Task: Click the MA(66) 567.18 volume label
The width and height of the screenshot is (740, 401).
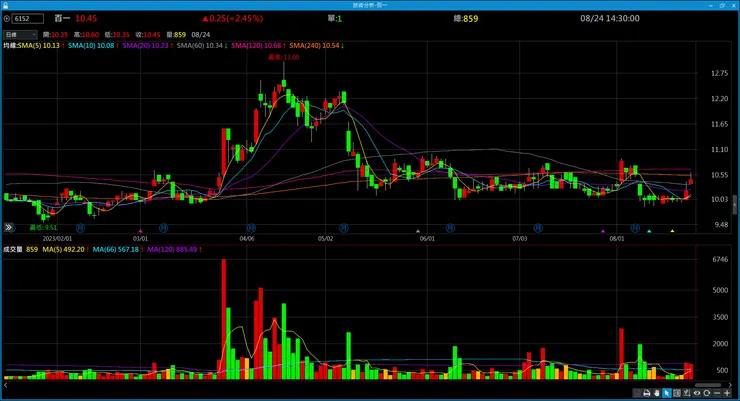Action: click(118, 250)
